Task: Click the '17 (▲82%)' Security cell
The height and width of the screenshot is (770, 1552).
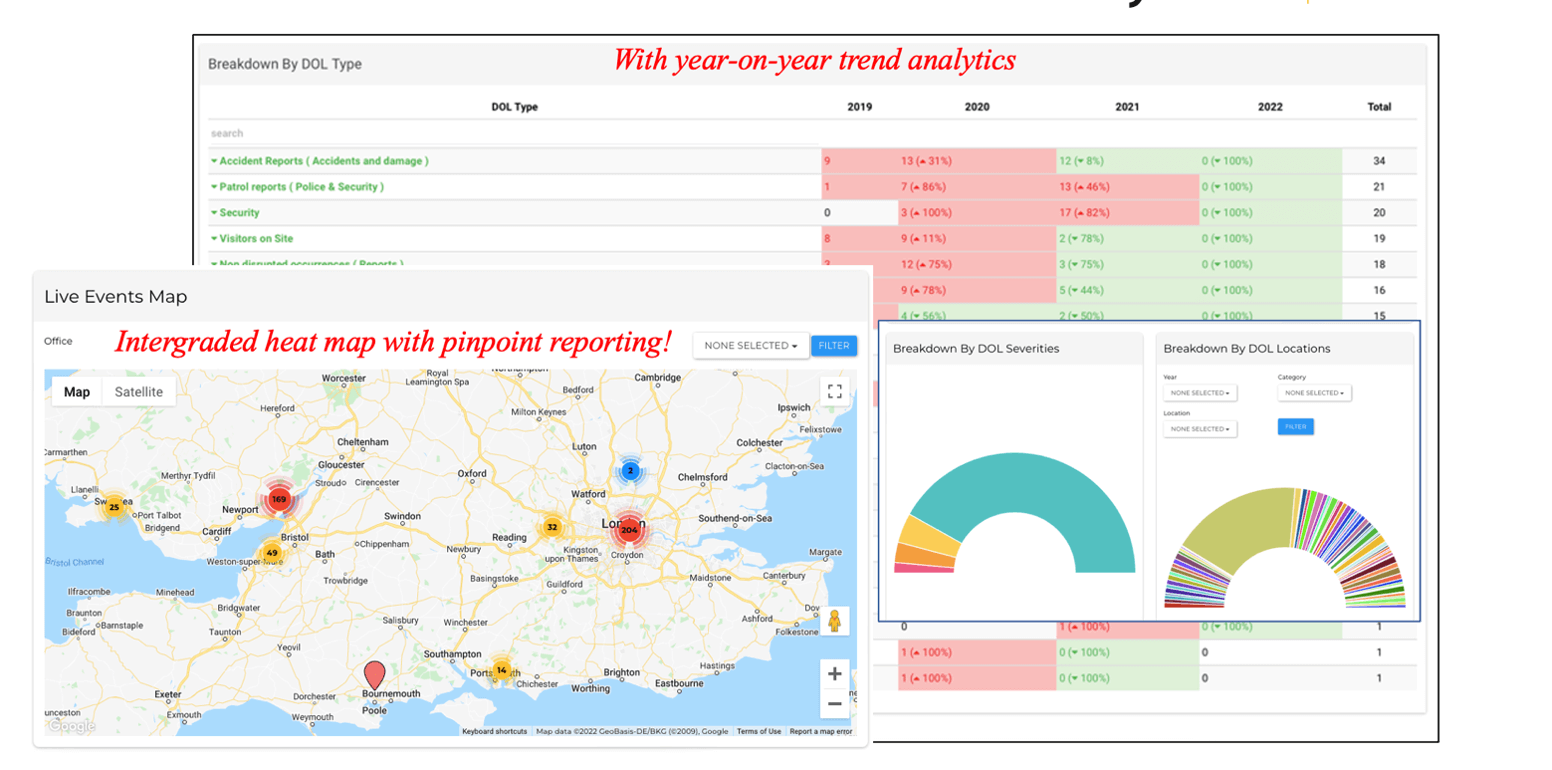Action: 1127,212
